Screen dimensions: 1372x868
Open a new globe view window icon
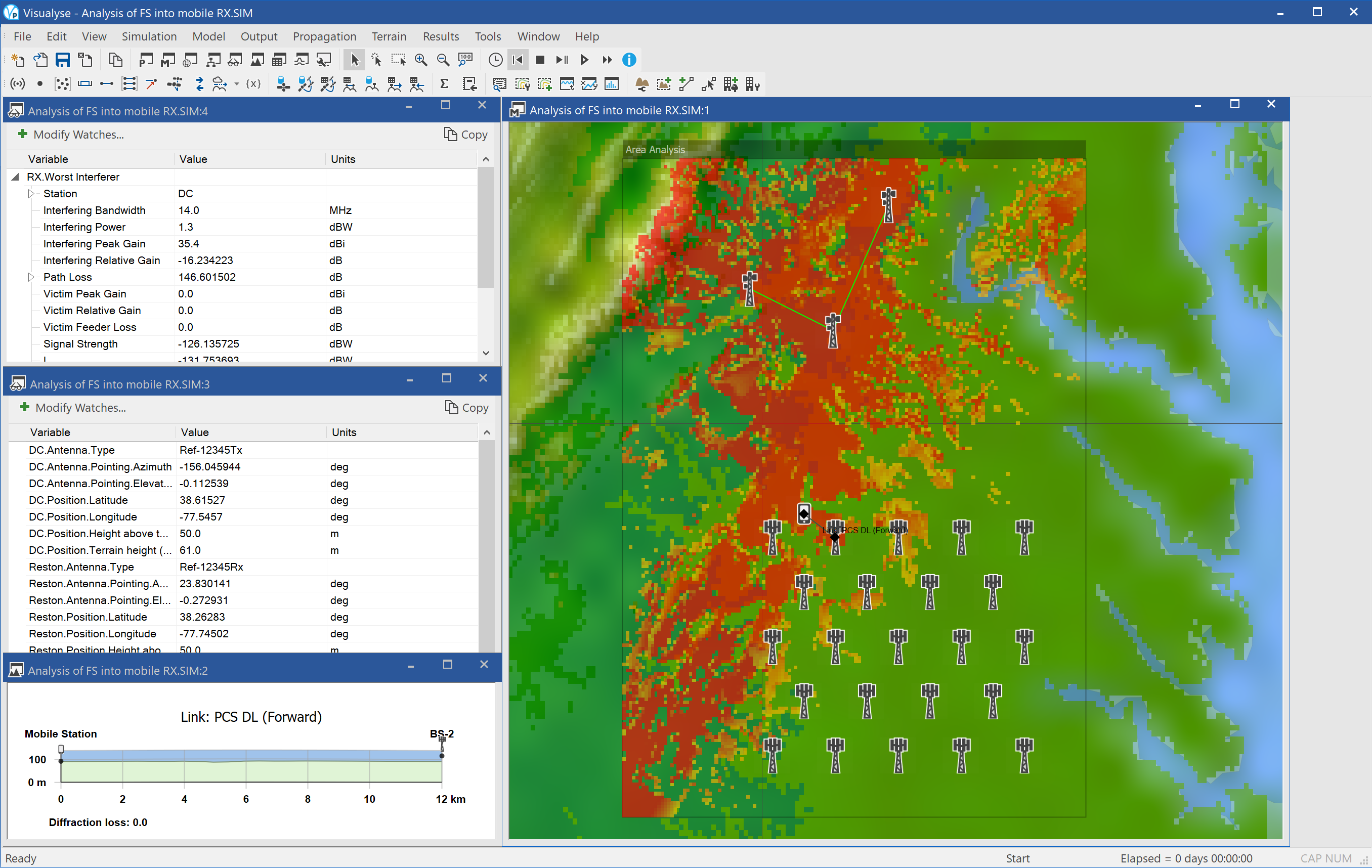pyautogui.click(x=190, y=60)
